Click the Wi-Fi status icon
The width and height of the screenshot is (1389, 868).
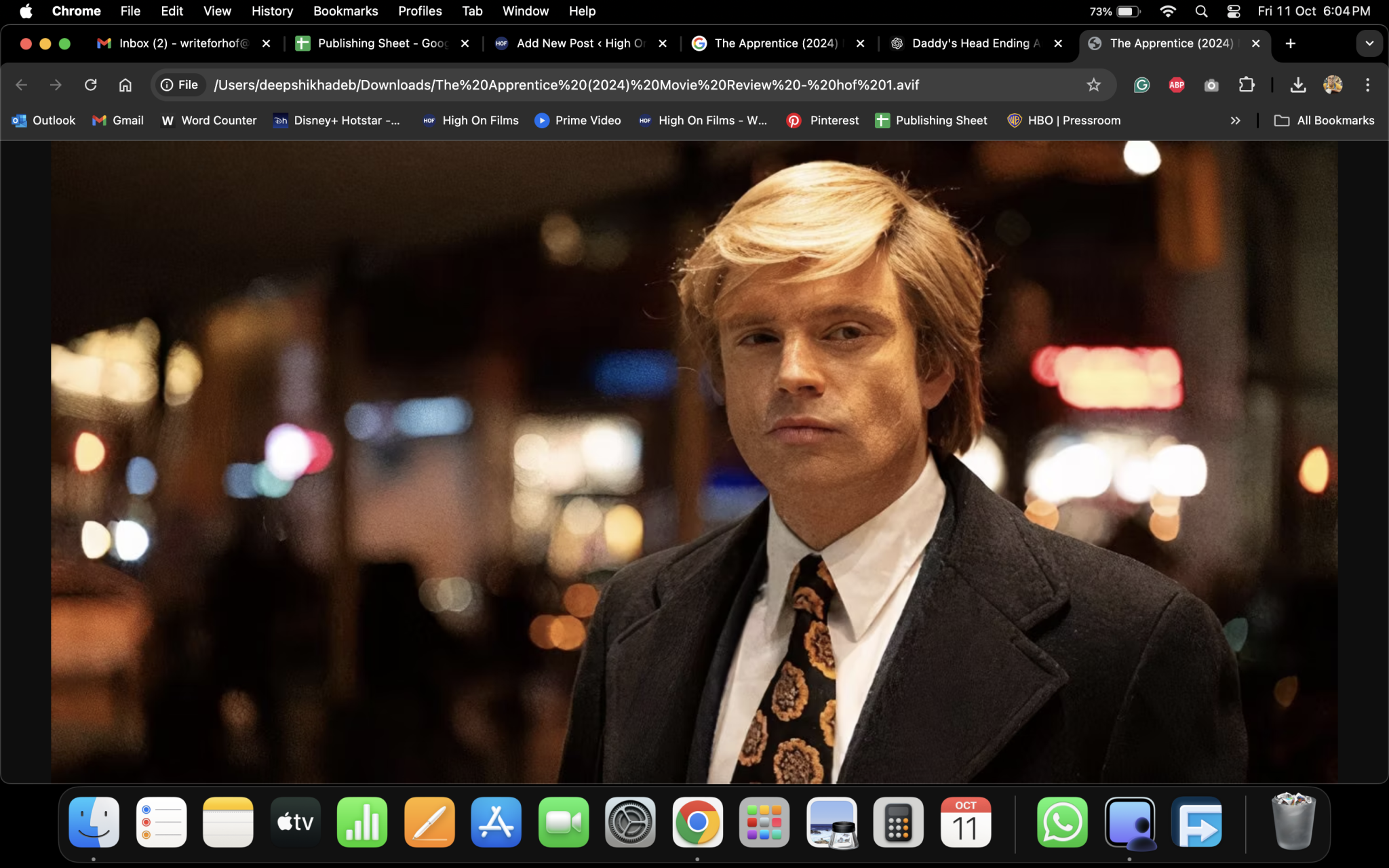pyautogui.click(x=1167, y=11)
